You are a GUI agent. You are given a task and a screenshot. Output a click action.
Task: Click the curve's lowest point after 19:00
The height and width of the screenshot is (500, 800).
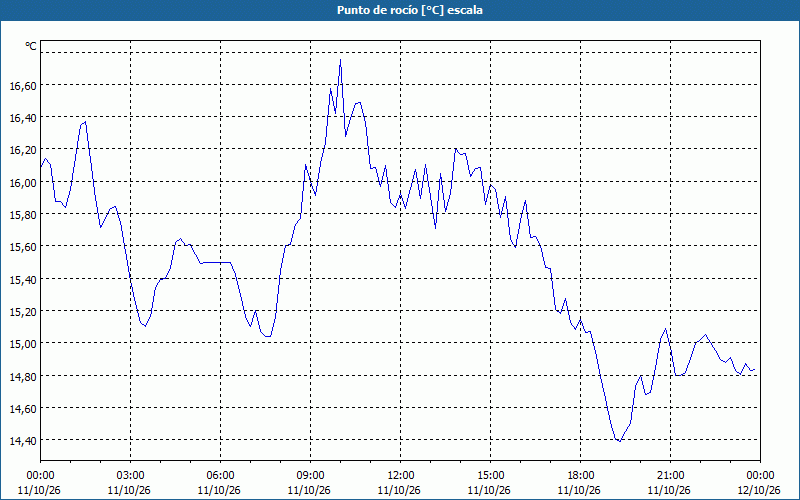pos(619,441)
